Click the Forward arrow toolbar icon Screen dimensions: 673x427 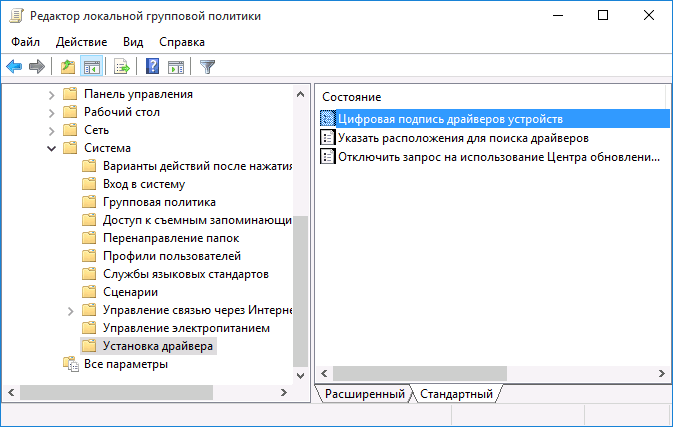(x=37, y=67)
